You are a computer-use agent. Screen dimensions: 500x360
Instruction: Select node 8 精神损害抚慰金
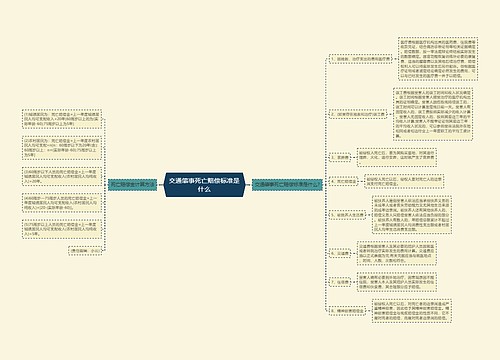pos(347,311)
